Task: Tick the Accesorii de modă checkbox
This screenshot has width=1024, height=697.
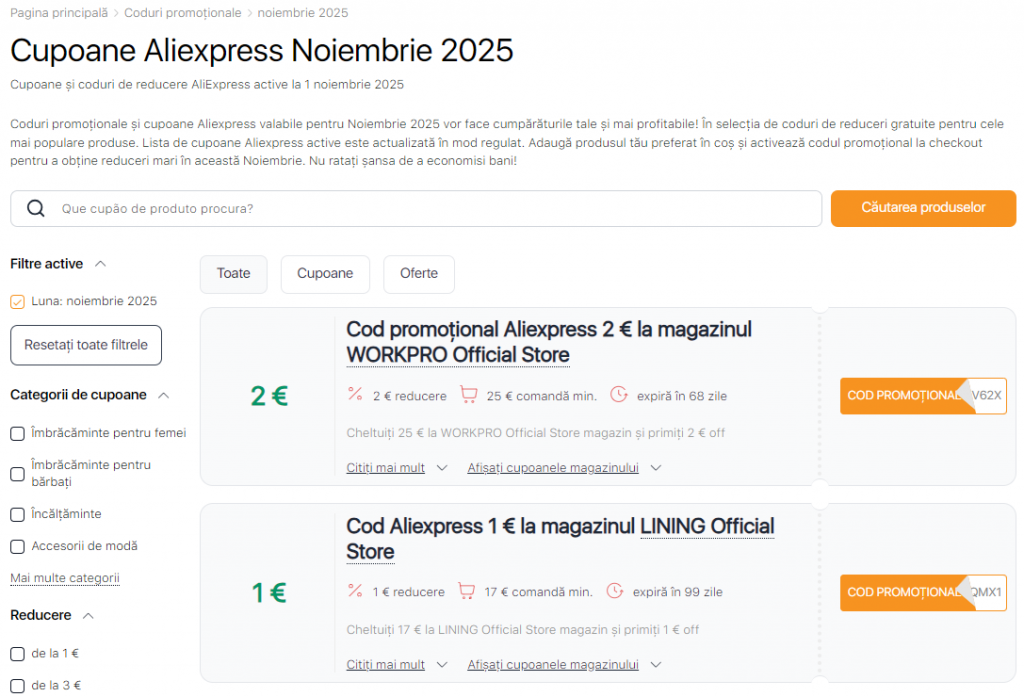Action: [x=17, y=546]
